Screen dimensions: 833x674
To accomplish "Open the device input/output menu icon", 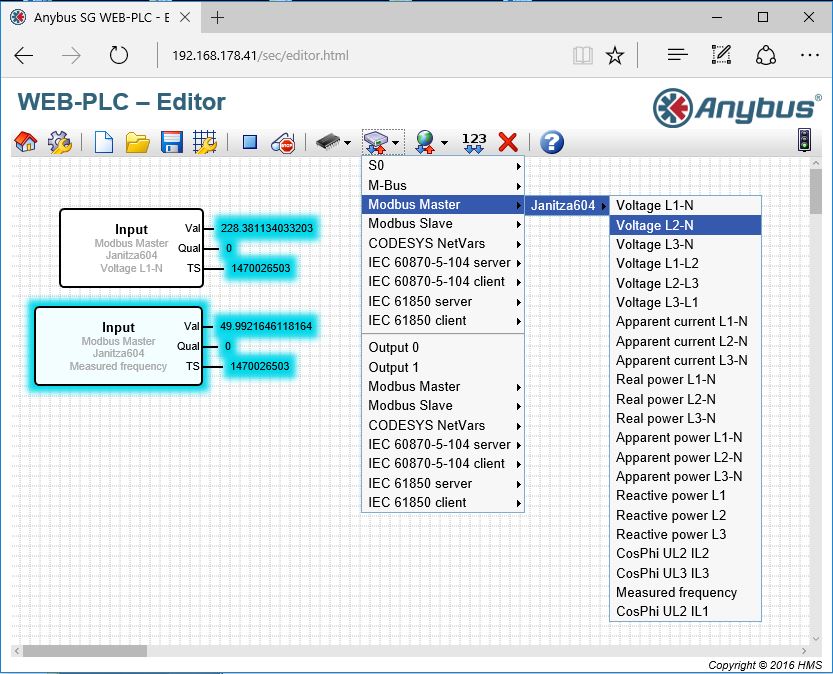I will tap(376, 142).
